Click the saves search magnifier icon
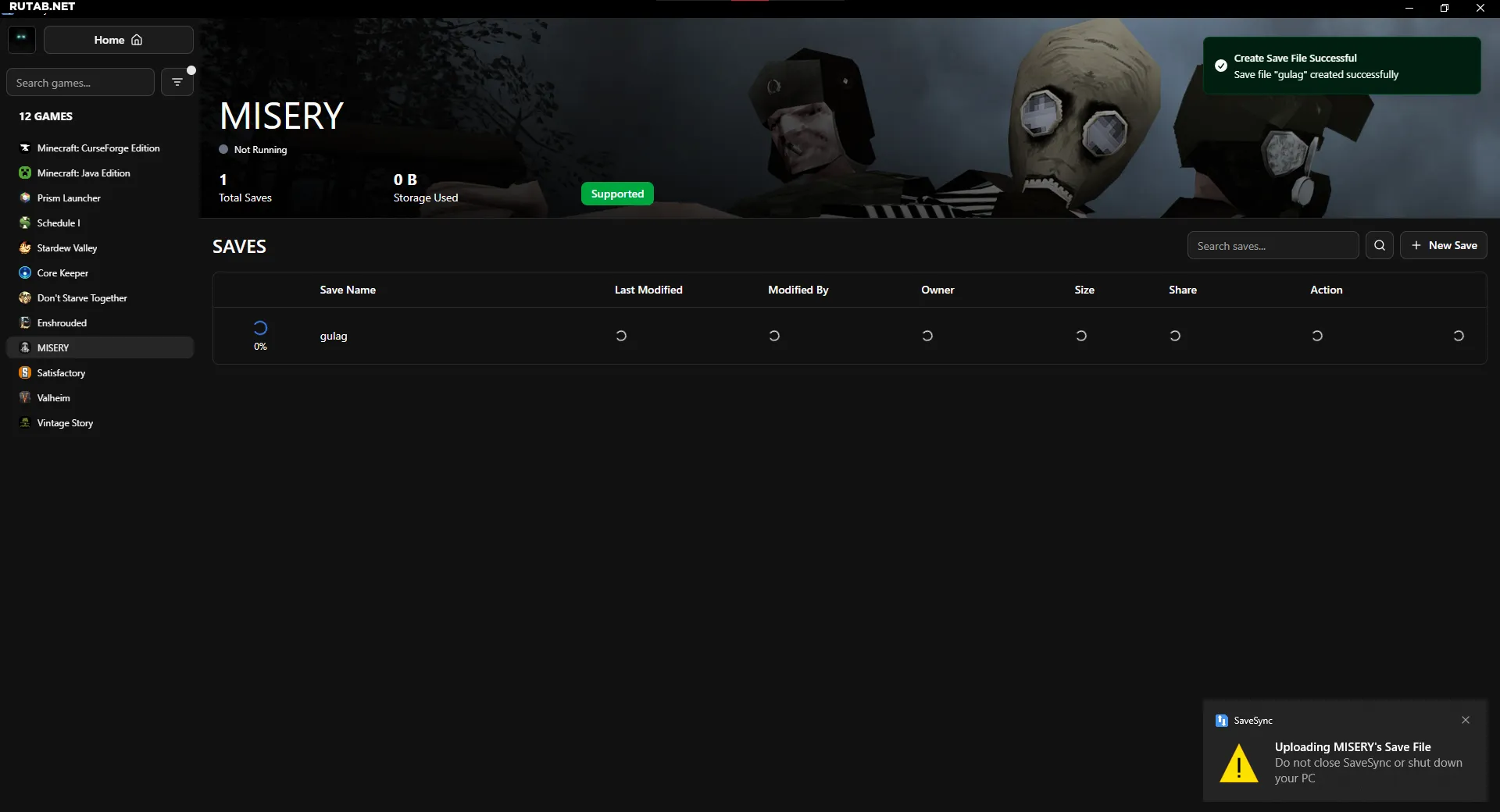Image resolution: width=1500 pixels, height=812 pixels. click(1379, 245)
